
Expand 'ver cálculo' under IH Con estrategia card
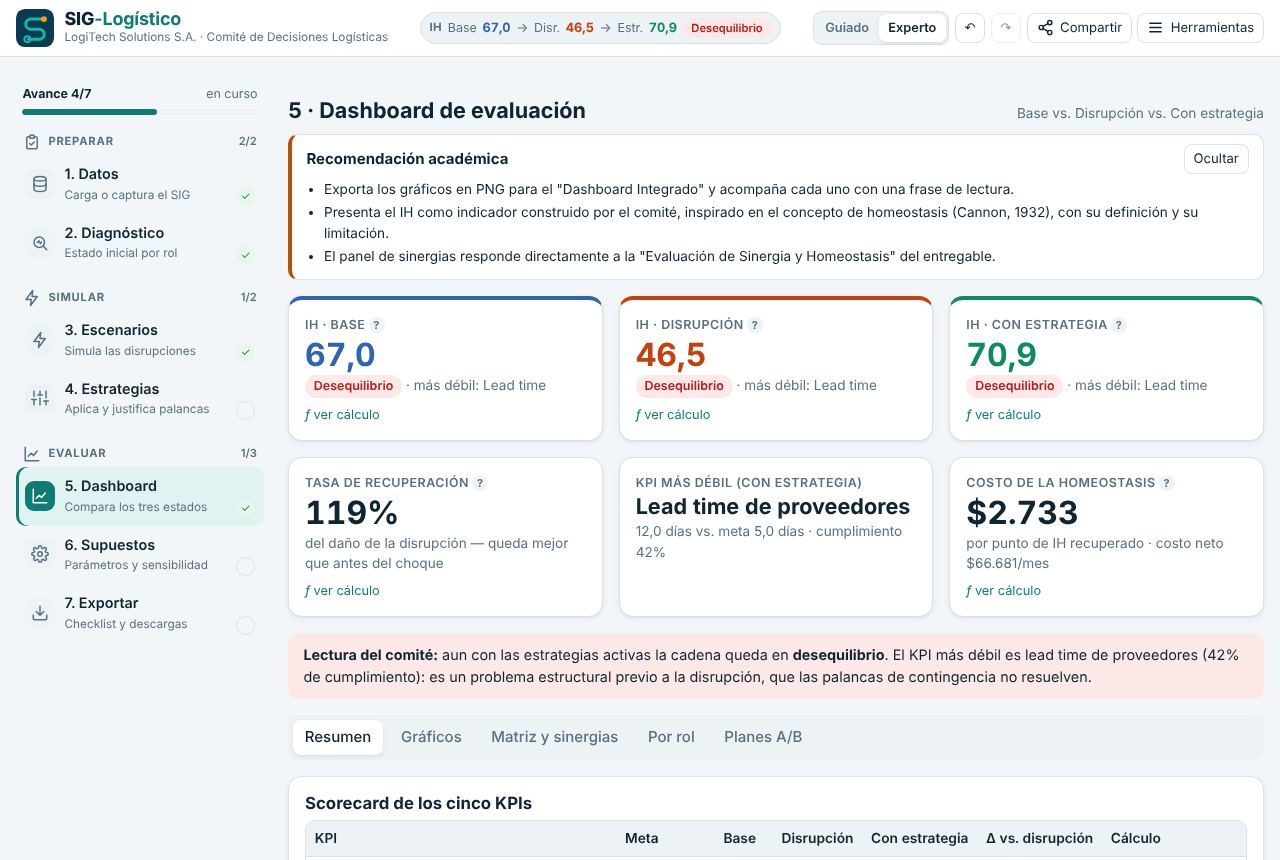(1003, 415)
